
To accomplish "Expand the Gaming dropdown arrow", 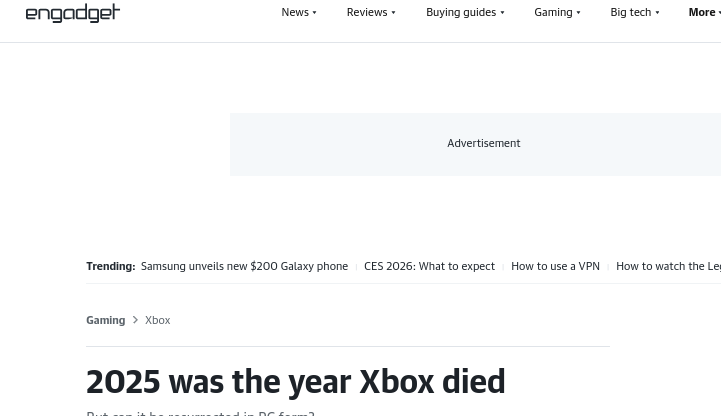I will [x=578, y=13].
